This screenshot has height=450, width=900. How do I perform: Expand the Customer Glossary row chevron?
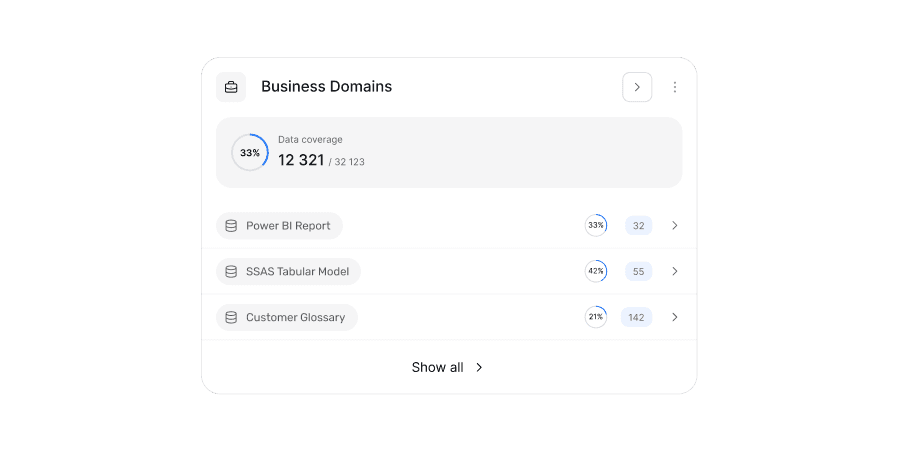tap(674, 318)
